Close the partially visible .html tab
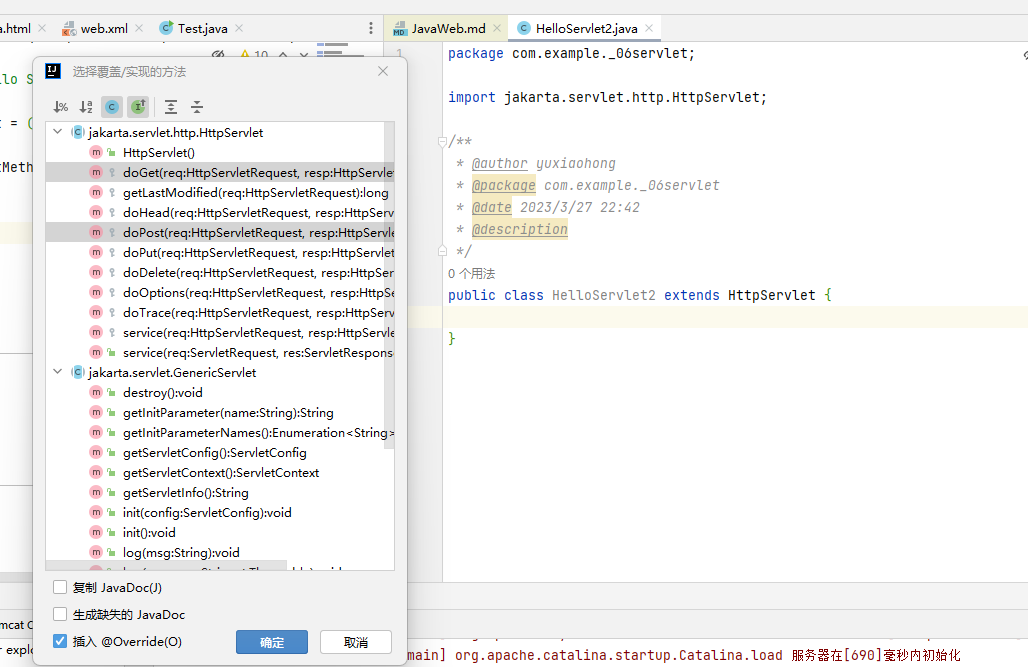The image size is (1028, 667). click(42, 28)
